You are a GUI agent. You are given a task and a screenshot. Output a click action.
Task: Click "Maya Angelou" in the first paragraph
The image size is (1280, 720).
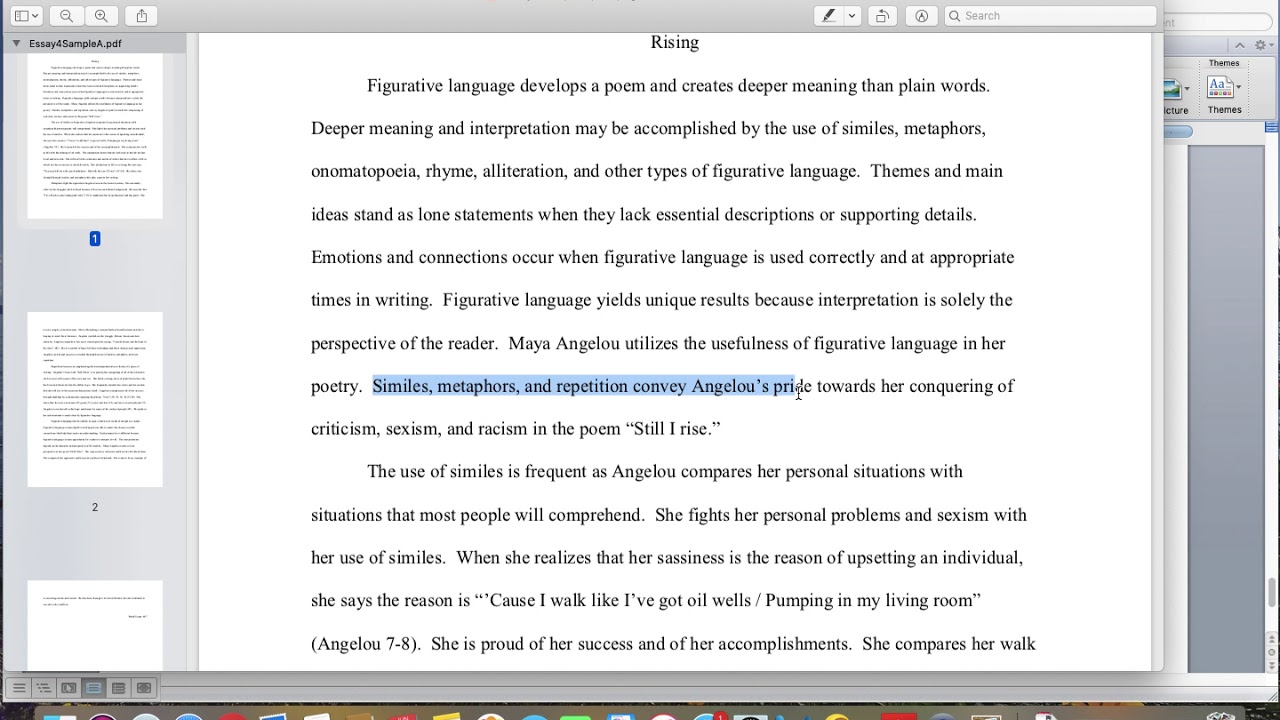click(564, 343)
